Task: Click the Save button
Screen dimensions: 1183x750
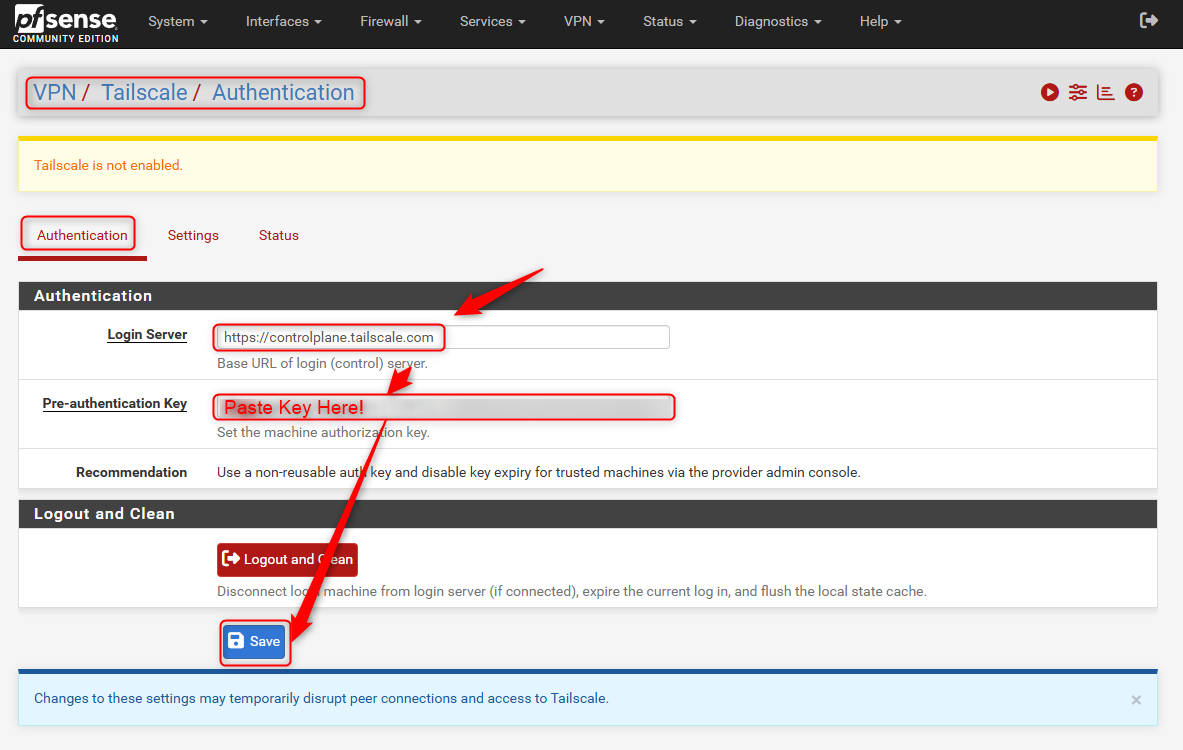Action: 254,641
